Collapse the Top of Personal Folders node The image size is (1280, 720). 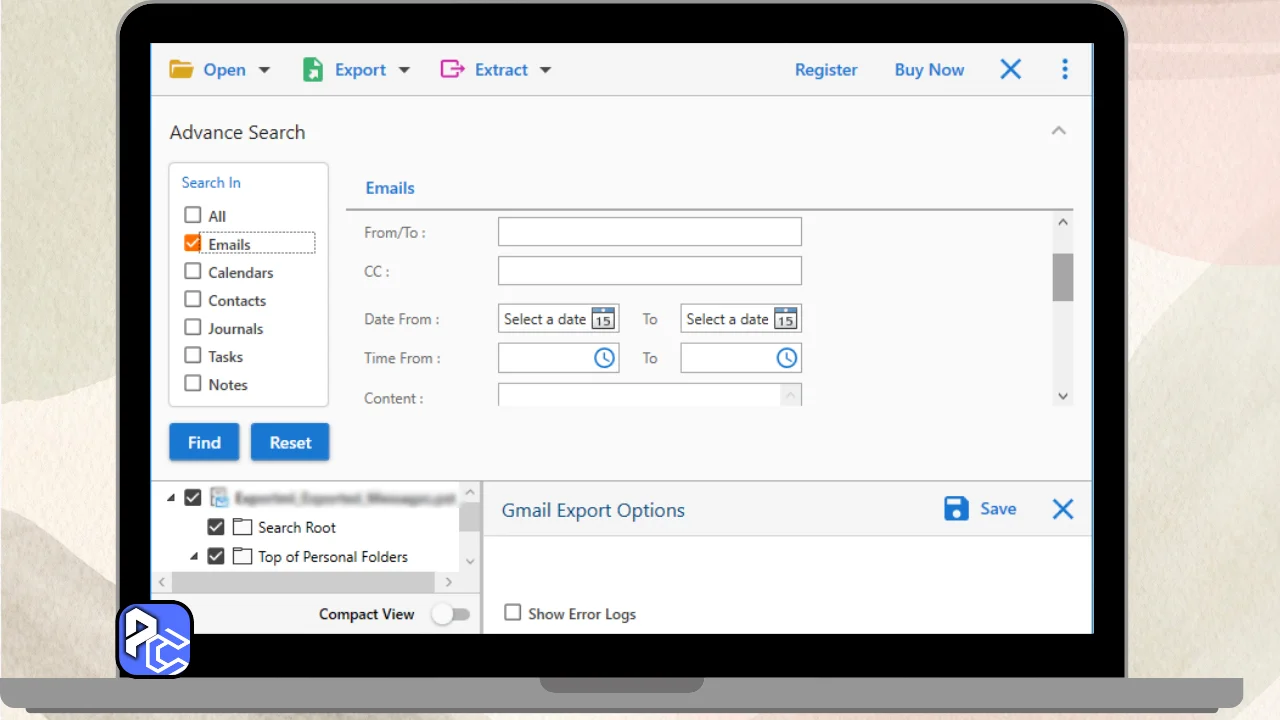[x=194, y=556]
